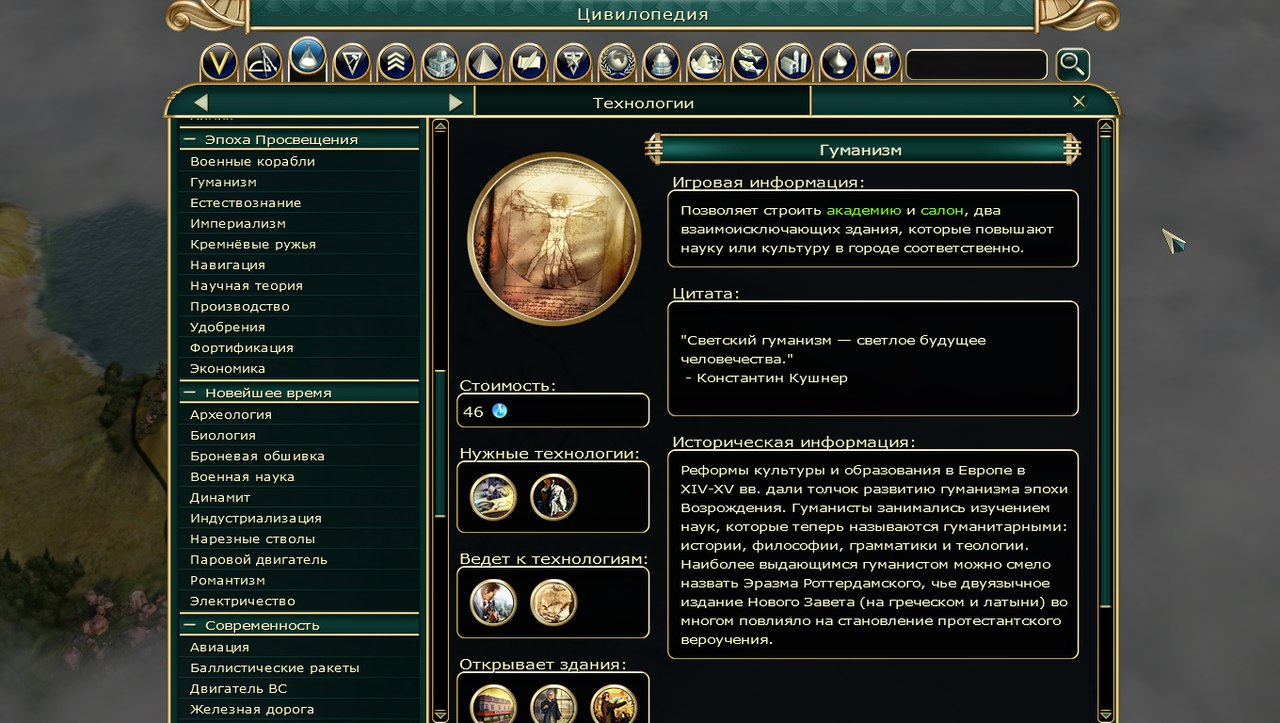Click the first required technology thumbnail

point(493,497)
